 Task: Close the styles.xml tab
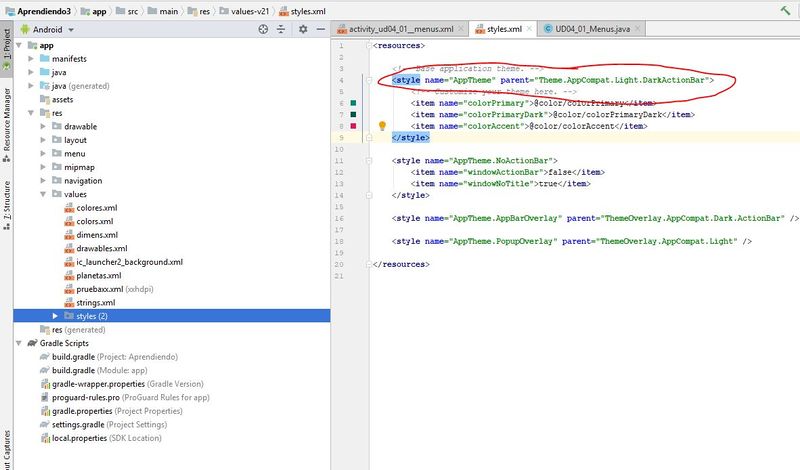pyautogui.click(x=530, y=29)
